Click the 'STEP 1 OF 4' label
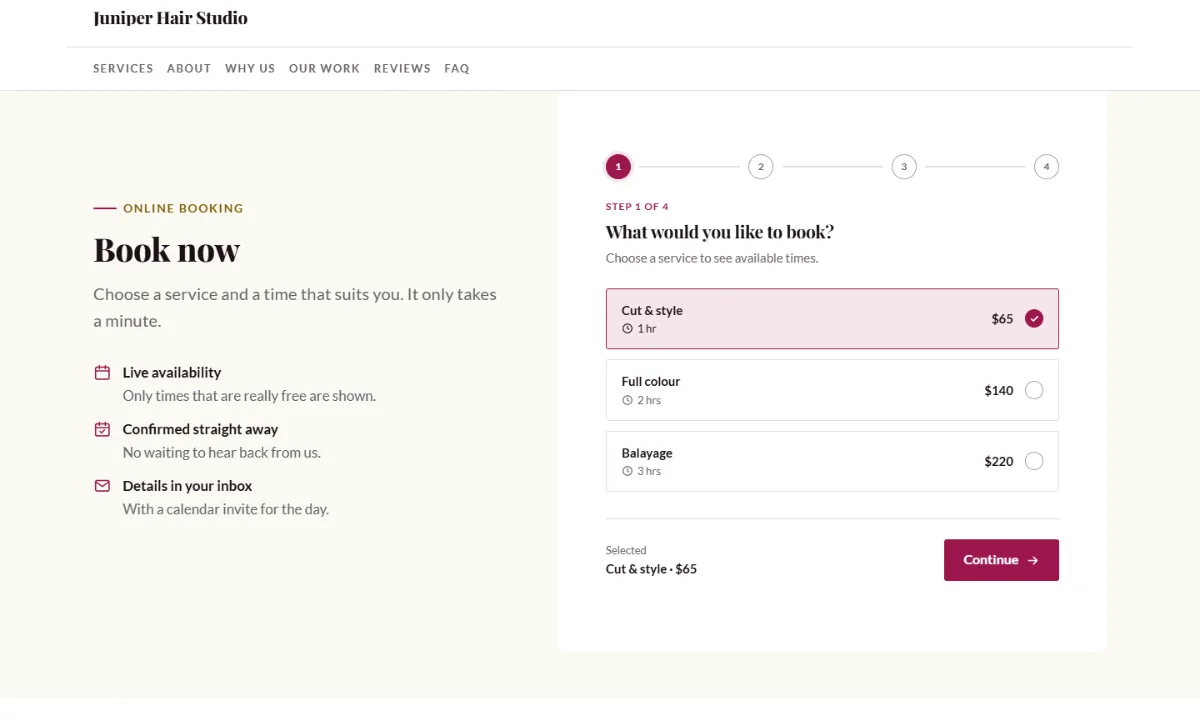1200x721 pixels. point(637,207)
